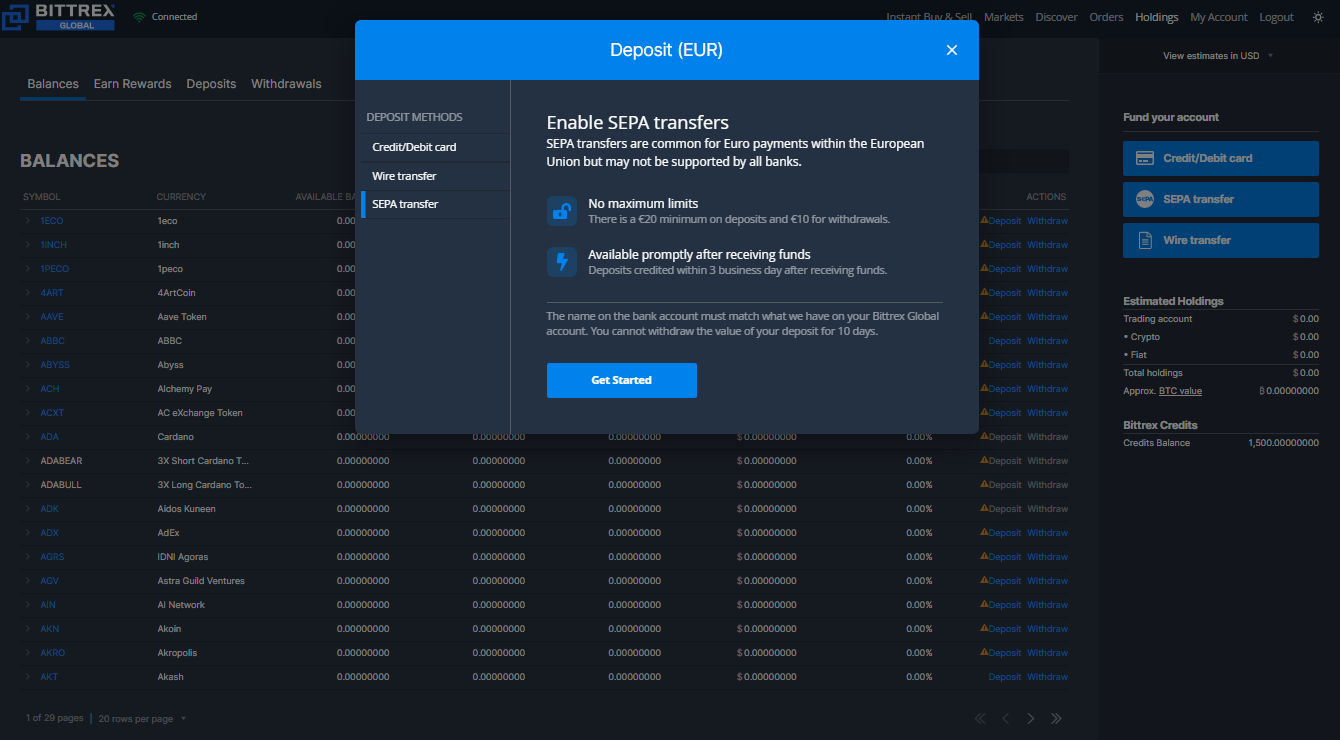Click warning icon beside ADK Deposit
This screenshot has height=740, width=1340.
coord(984,509)
